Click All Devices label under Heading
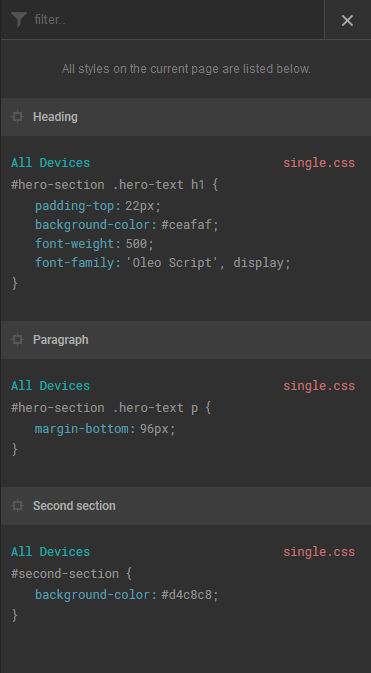 coord(51,163)
